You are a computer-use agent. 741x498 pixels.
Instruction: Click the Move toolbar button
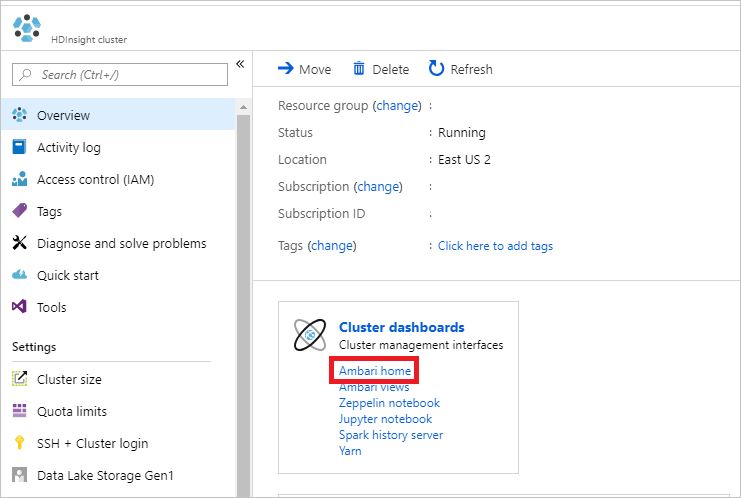tap(304, 69)
